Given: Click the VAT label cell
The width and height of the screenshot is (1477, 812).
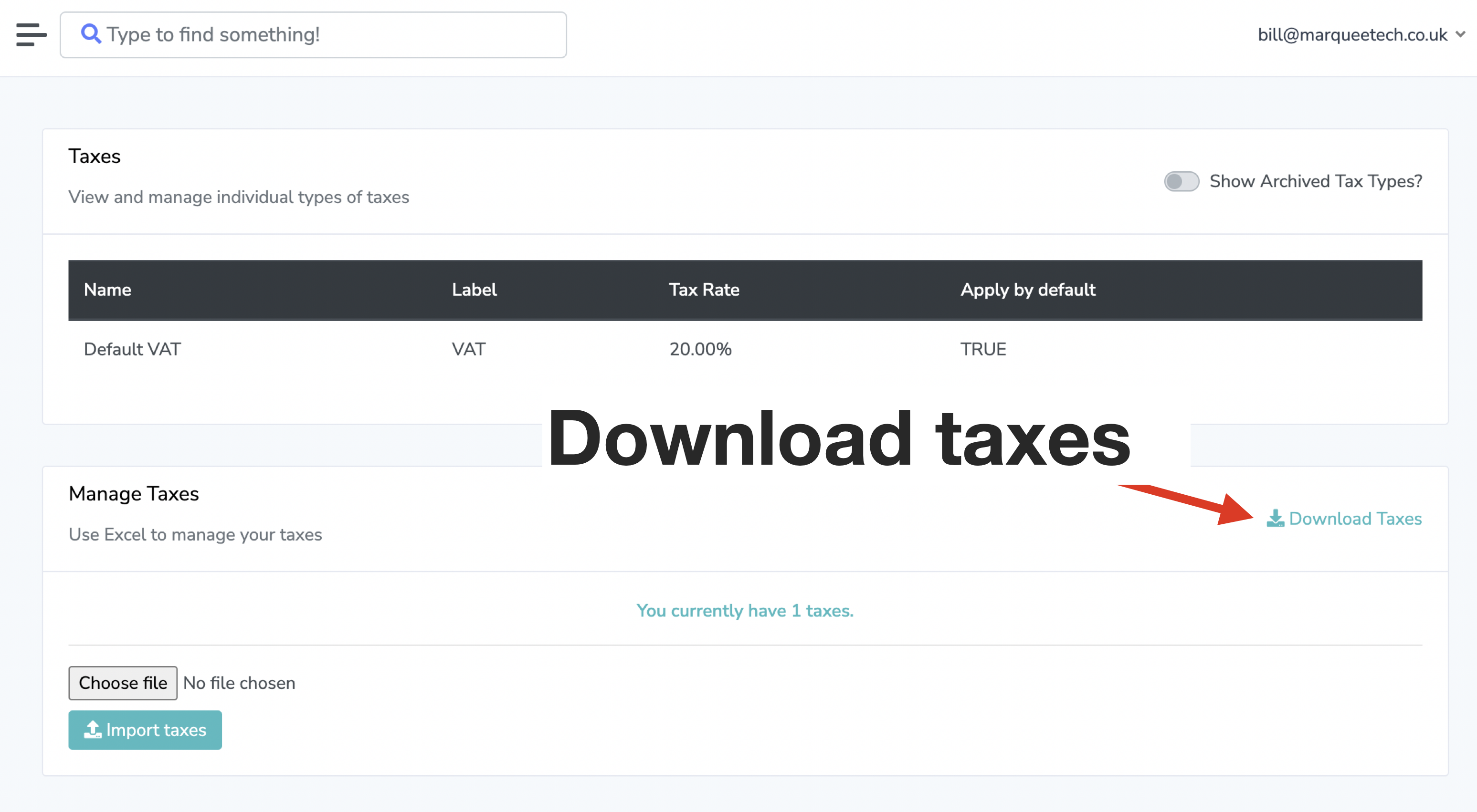Looking at the screenshot, I should click(x=468, y=349).
